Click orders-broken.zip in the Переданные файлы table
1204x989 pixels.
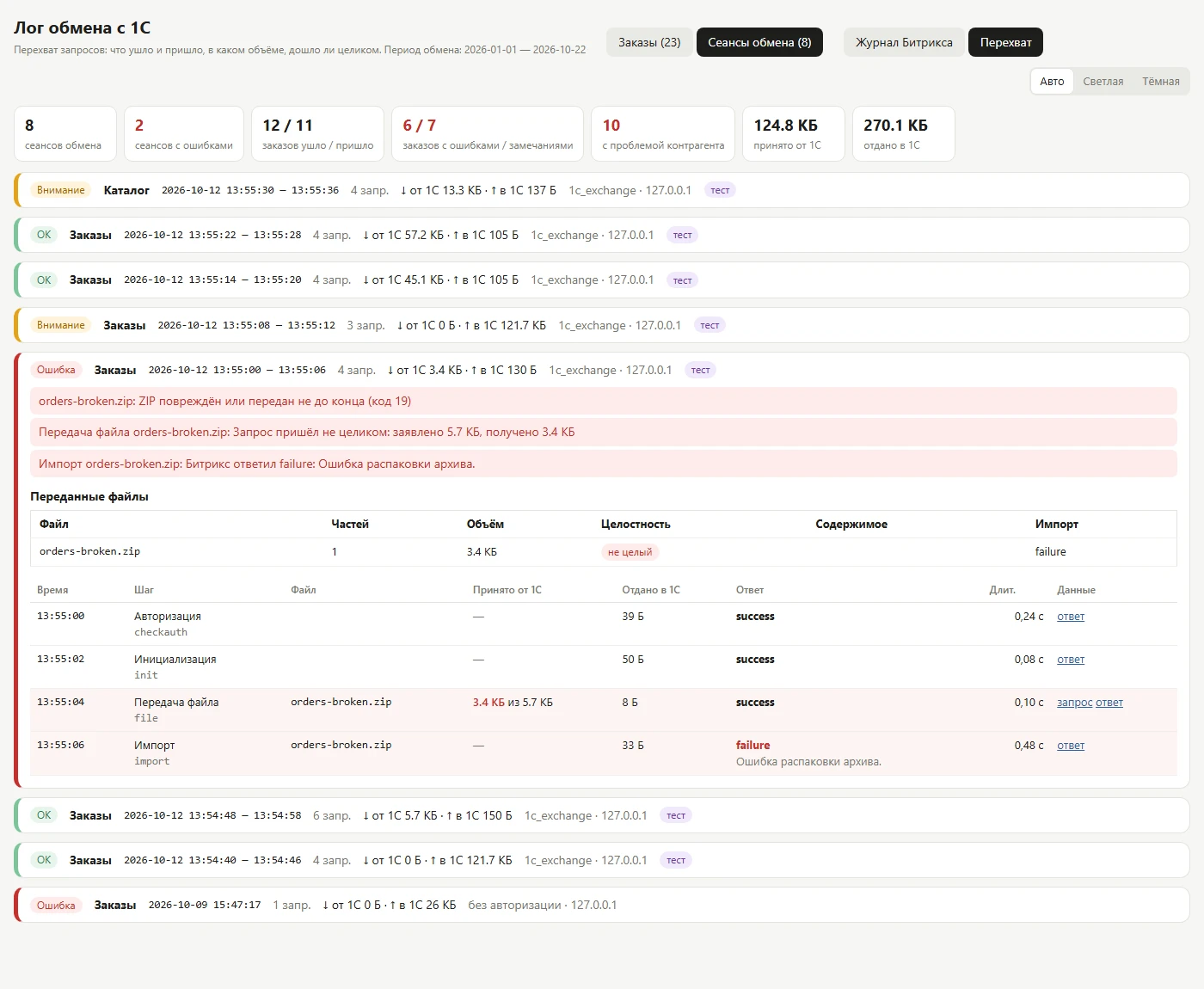pyautogui.click(x=89, y=552)
